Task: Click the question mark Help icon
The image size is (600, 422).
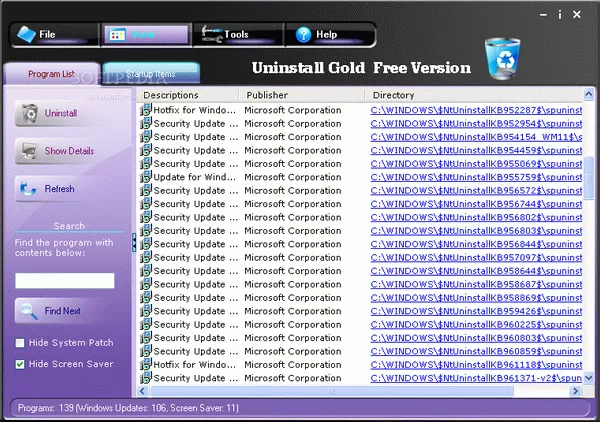Action: tap(303, 34)
